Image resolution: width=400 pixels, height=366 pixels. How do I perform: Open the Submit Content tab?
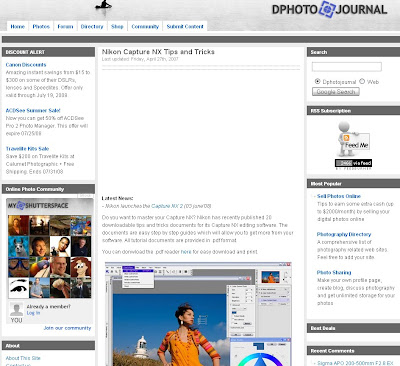point(185,26)
